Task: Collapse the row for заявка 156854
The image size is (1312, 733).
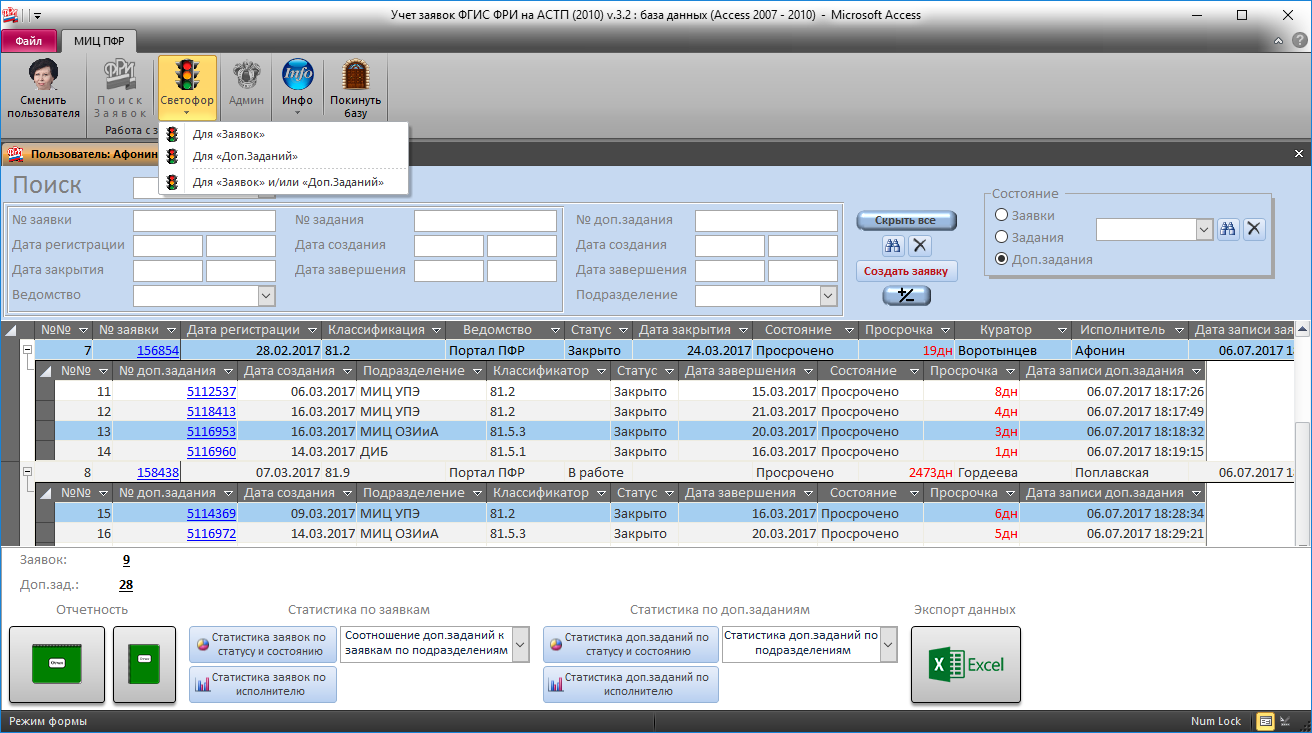Action: point(27,351)
